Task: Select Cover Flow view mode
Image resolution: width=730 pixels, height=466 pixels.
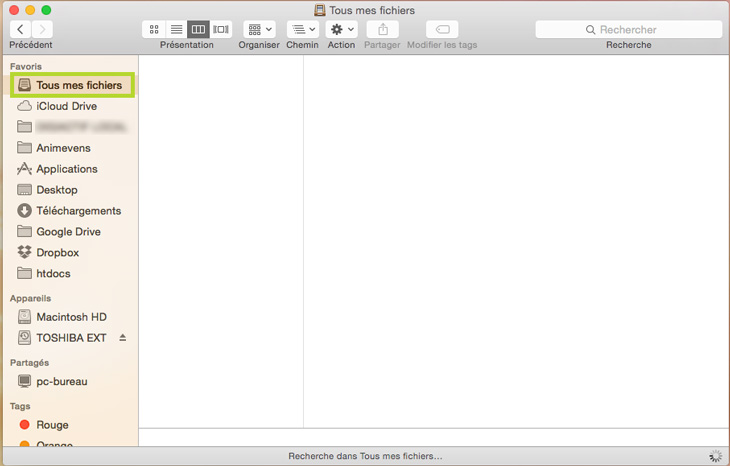Action: tap(221, 30)
